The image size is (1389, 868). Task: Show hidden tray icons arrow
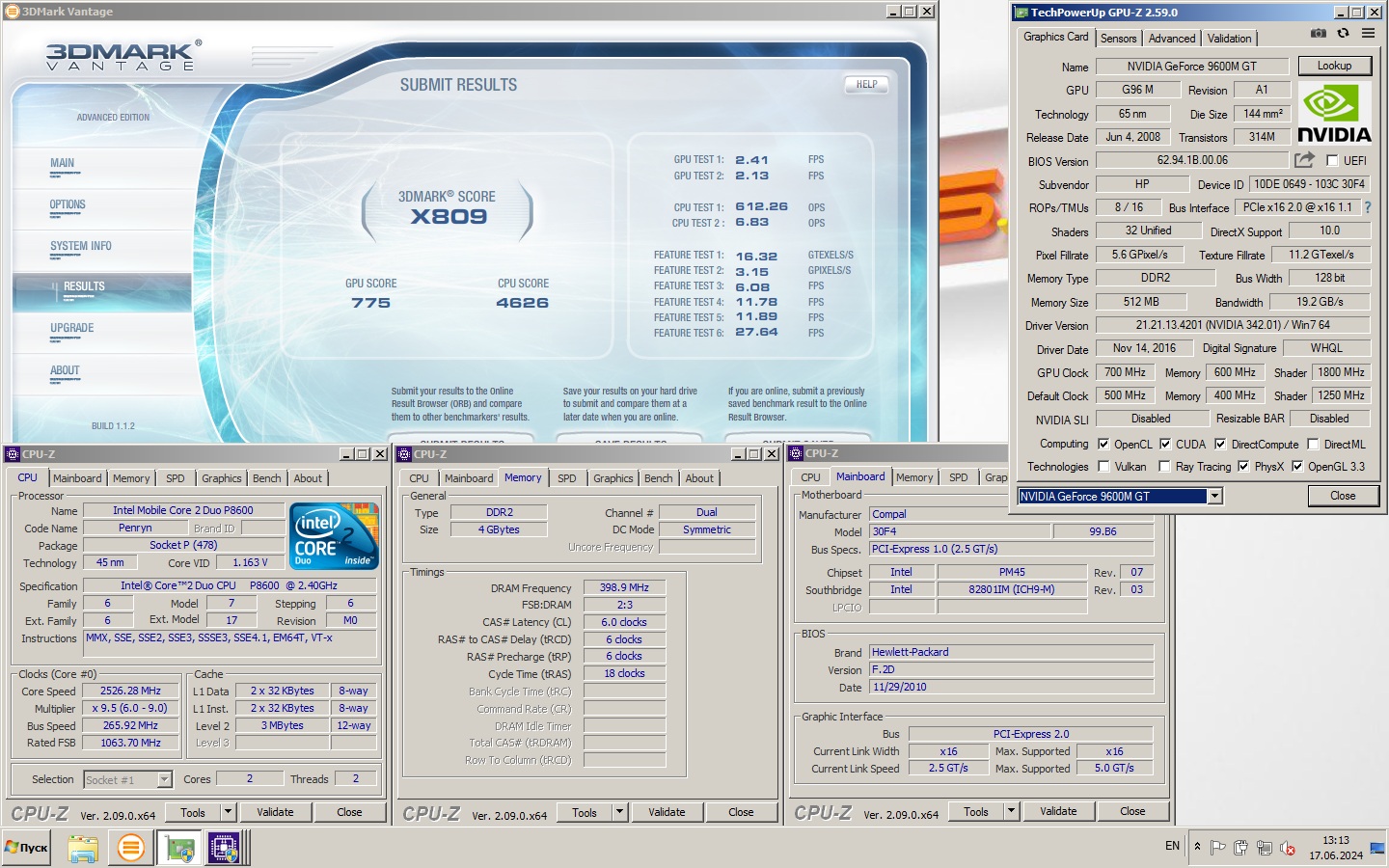[1197, 847]
